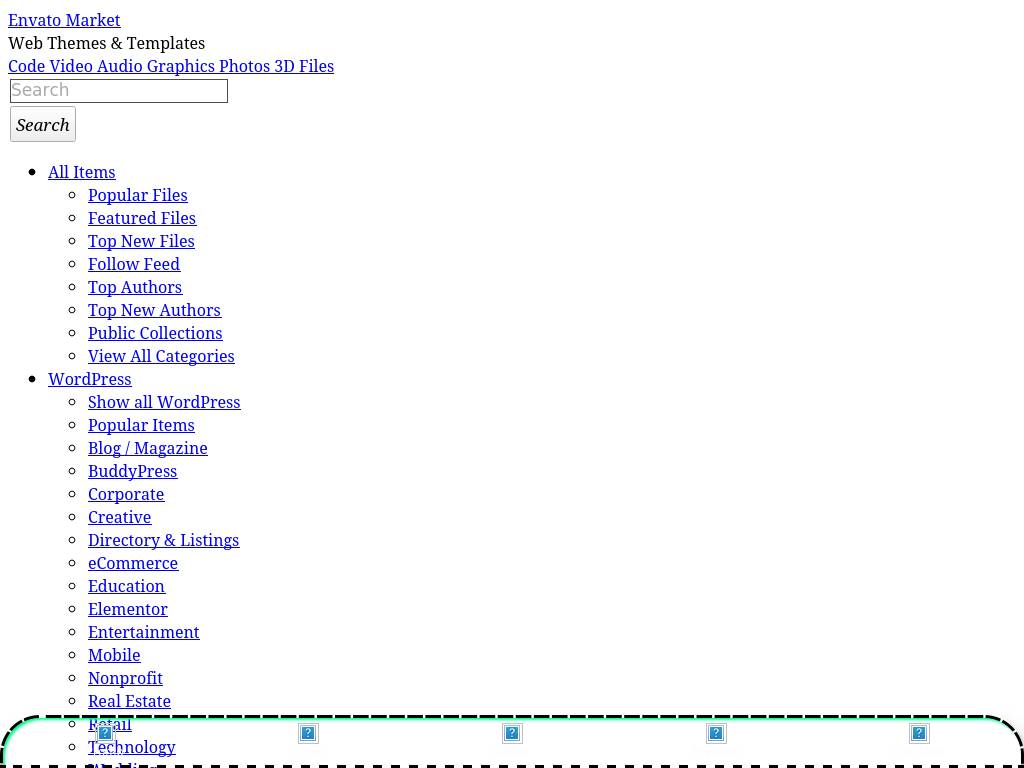
Task: Select the Nonprofit category
Action: (x=125, y=678)
